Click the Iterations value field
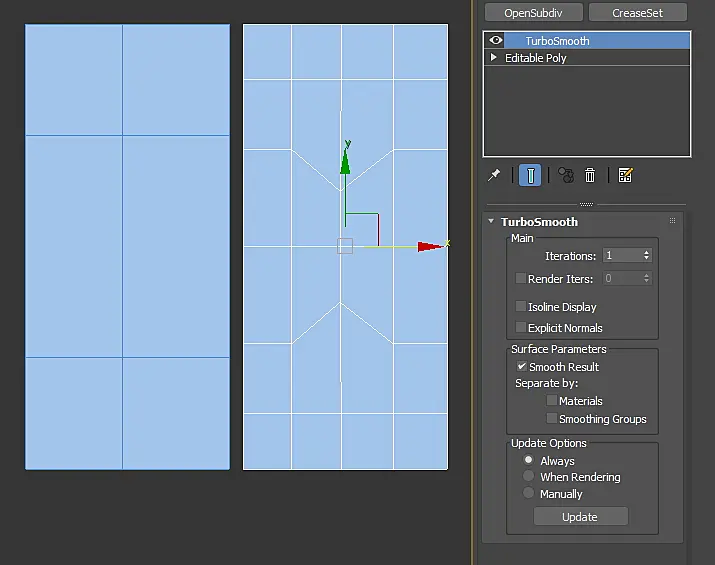Image resolution: width=715 pixels, height=565 pixels. click(622, 255)
